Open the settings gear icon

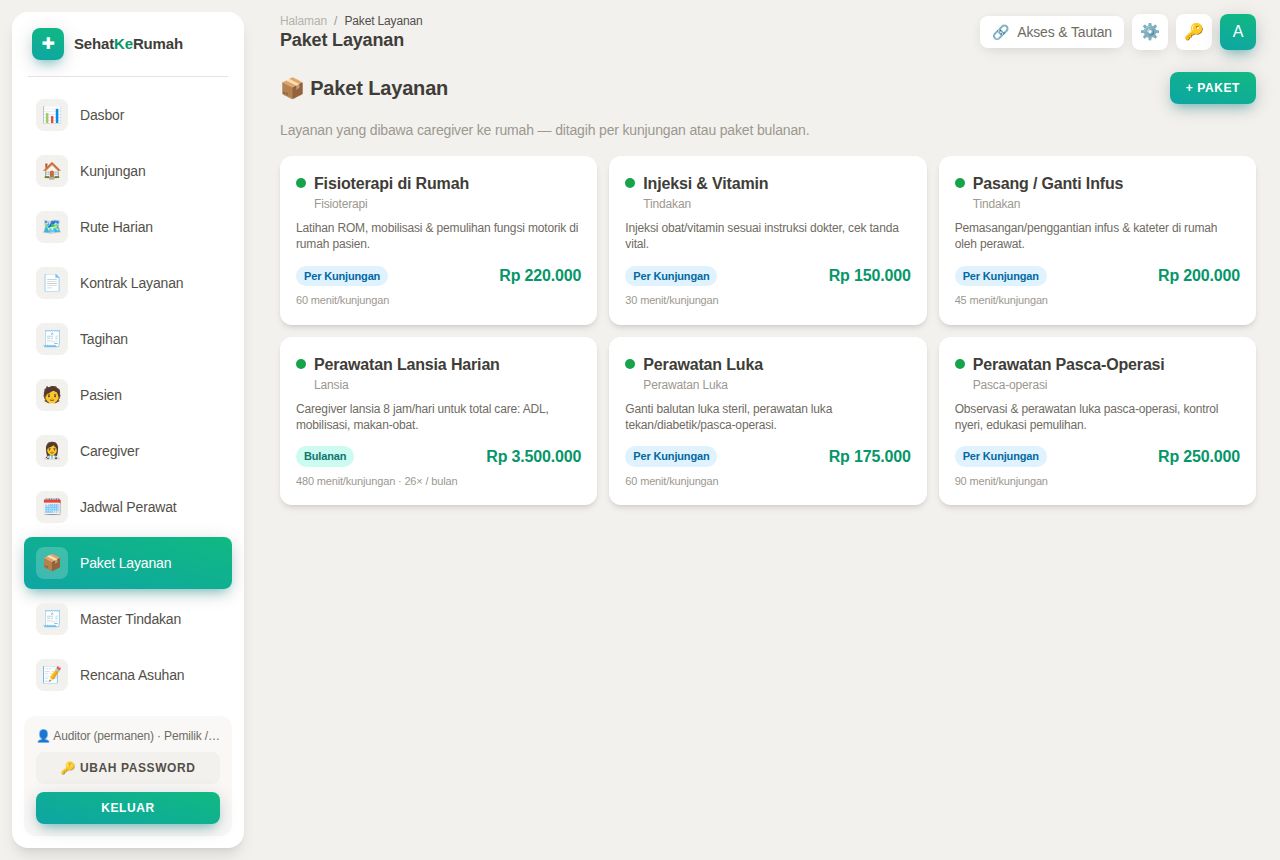(1150, 32)
